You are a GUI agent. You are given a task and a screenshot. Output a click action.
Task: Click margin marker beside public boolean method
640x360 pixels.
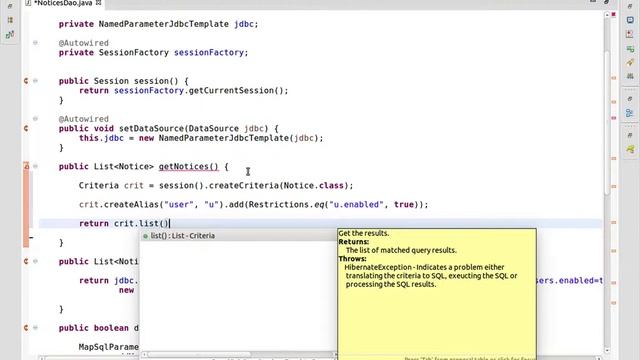pos(26,328)
